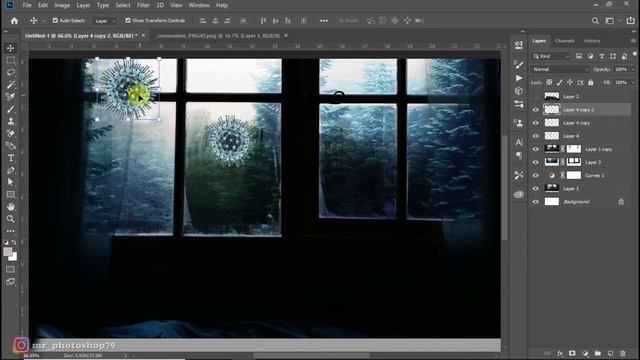Select the Clone Stamp tool
Viewport: 640px width, 360px height.
point(11,121)
